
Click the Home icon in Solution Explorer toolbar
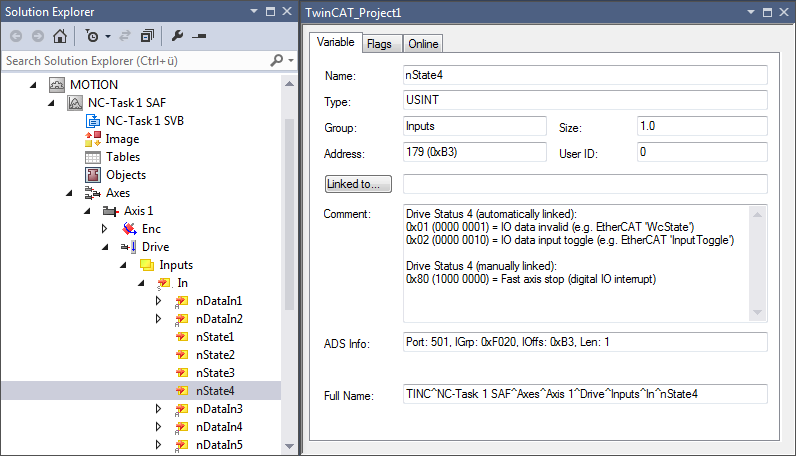59,36
